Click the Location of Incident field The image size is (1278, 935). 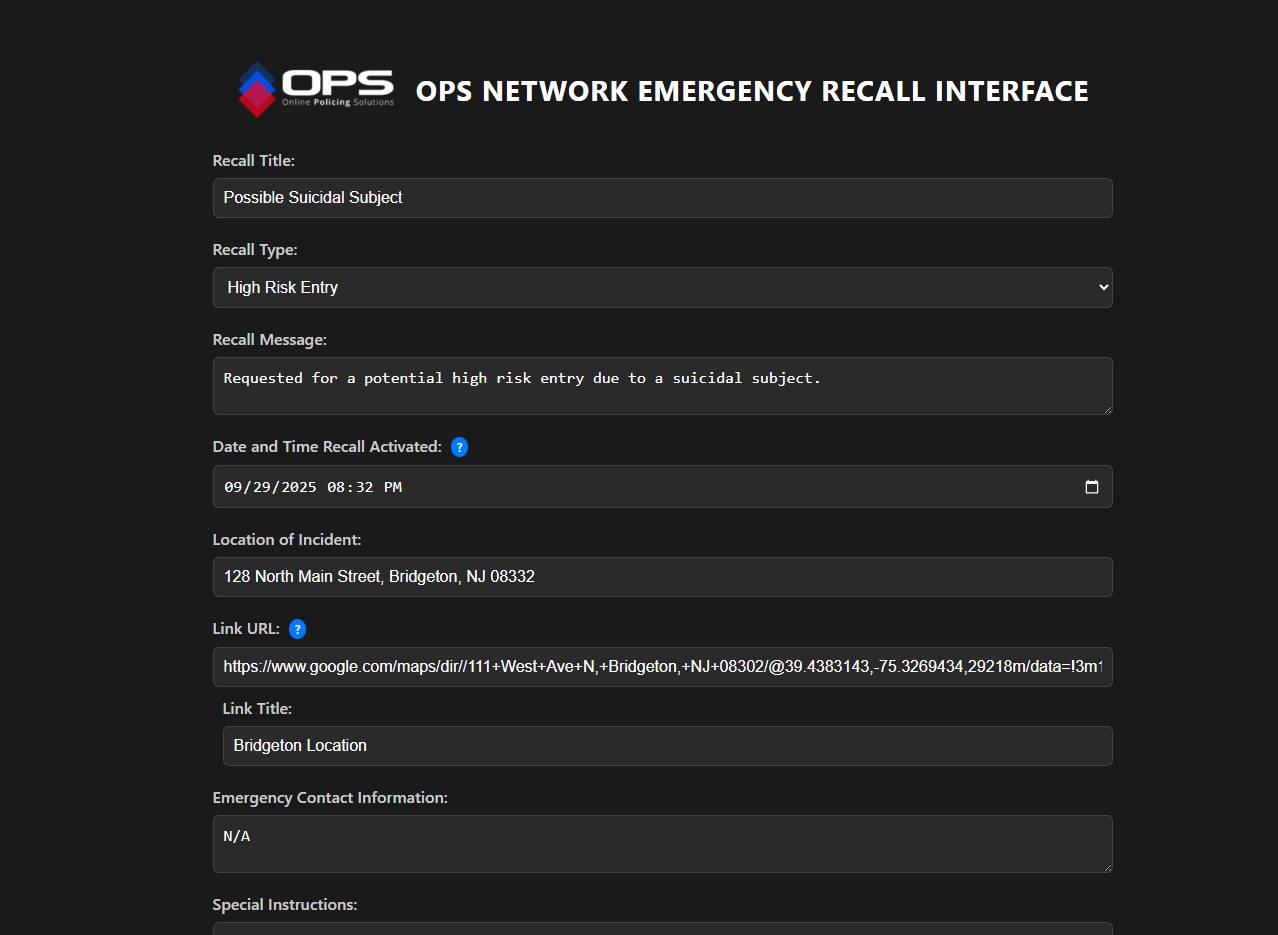pyautogui.click(x=662, y=577)
